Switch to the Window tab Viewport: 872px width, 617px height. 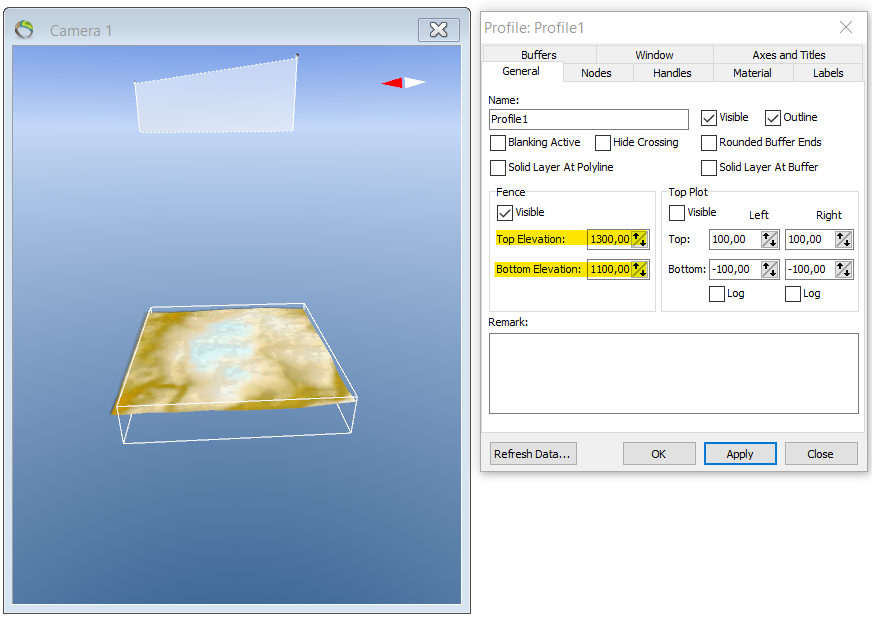[x=654, y=55]
